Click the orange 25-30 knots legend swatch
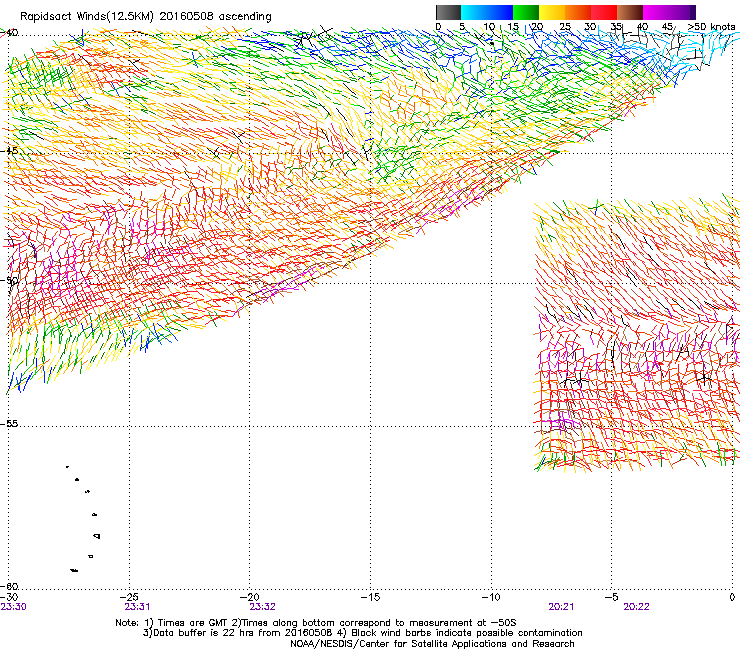The height and width of the screenshot is (650, 740). pos(578,12)
